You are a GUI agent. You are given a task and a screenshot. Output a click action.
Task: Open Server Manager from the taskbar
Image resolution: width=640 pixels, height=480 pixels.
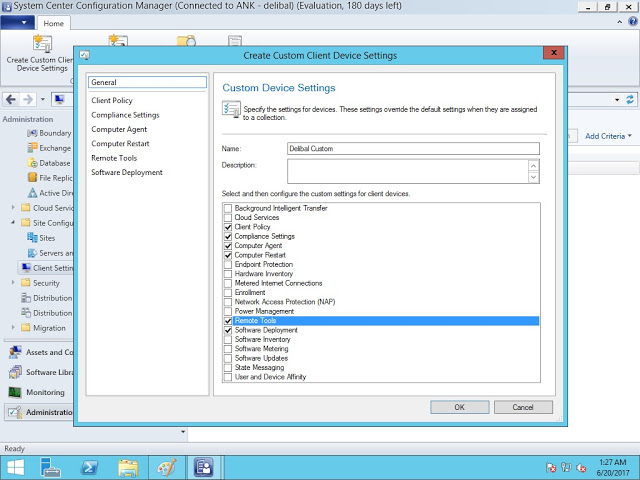point(51,467)
